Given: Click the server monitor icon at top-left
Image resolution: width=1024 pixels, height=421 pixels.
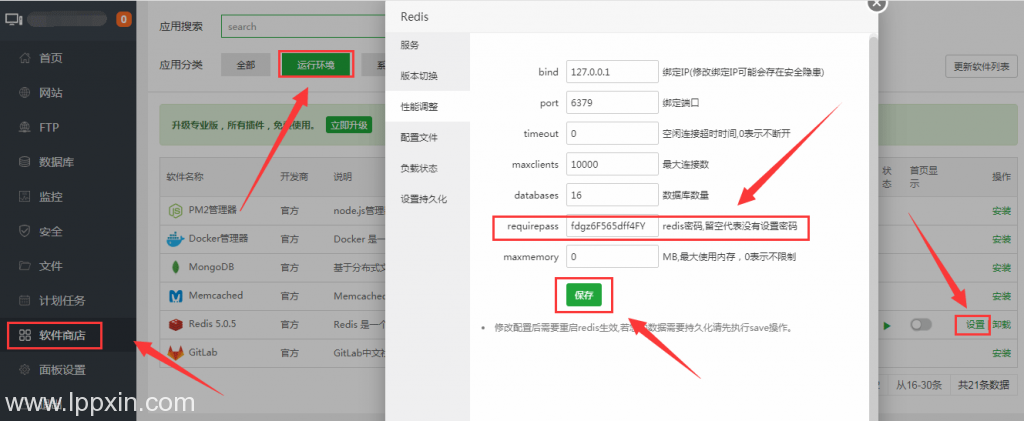Looking at the screenshot, I should pos(14,20).
